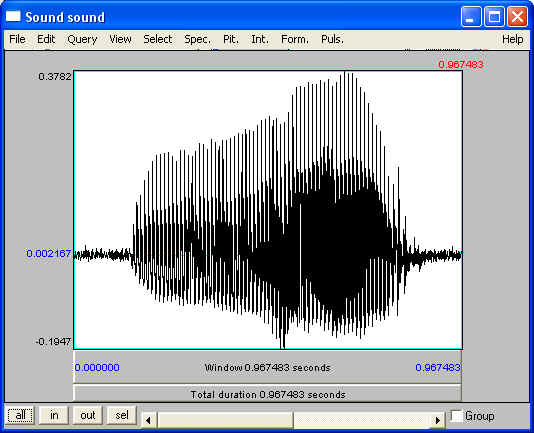Open the Form. formant menu
534x433 pixels.
[295, 39]
